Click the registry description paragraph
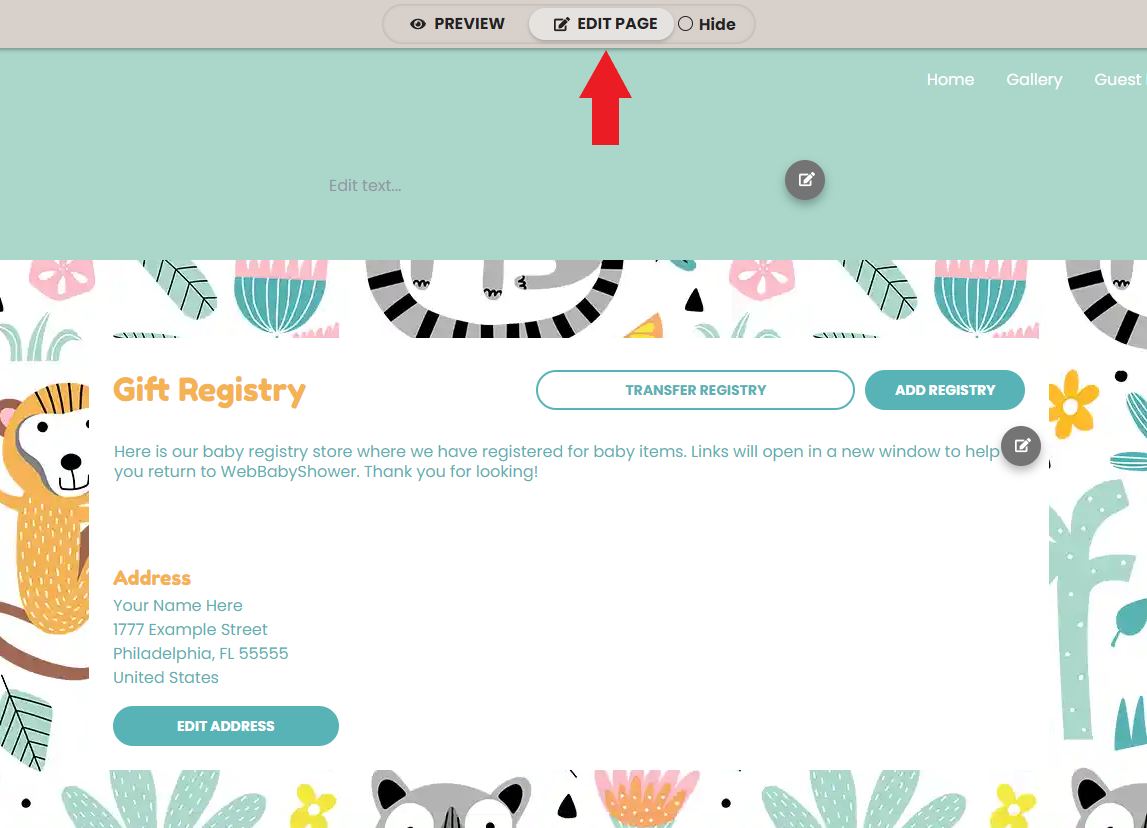Screen dimensions: 1147x828 tap(556, 462)
